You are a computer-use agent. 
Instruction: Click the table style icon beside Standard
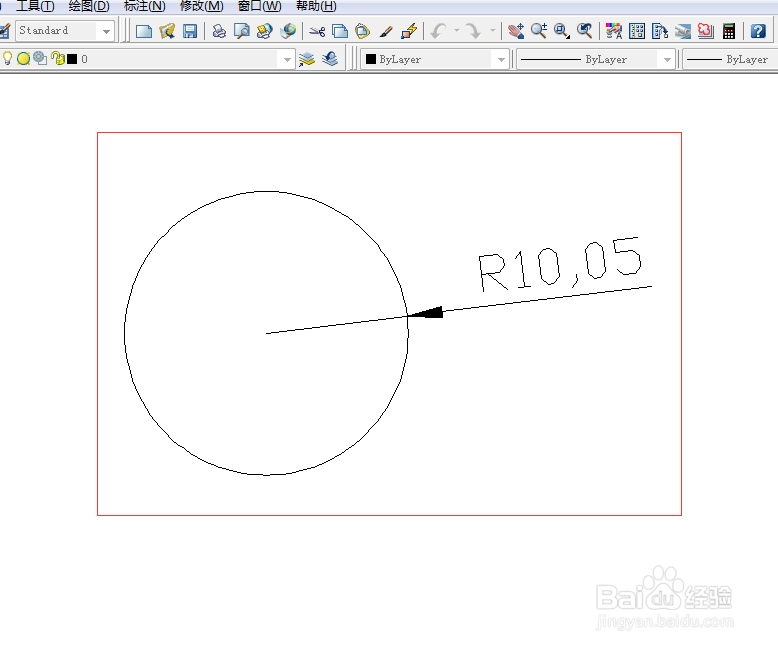tap(4, 31)
